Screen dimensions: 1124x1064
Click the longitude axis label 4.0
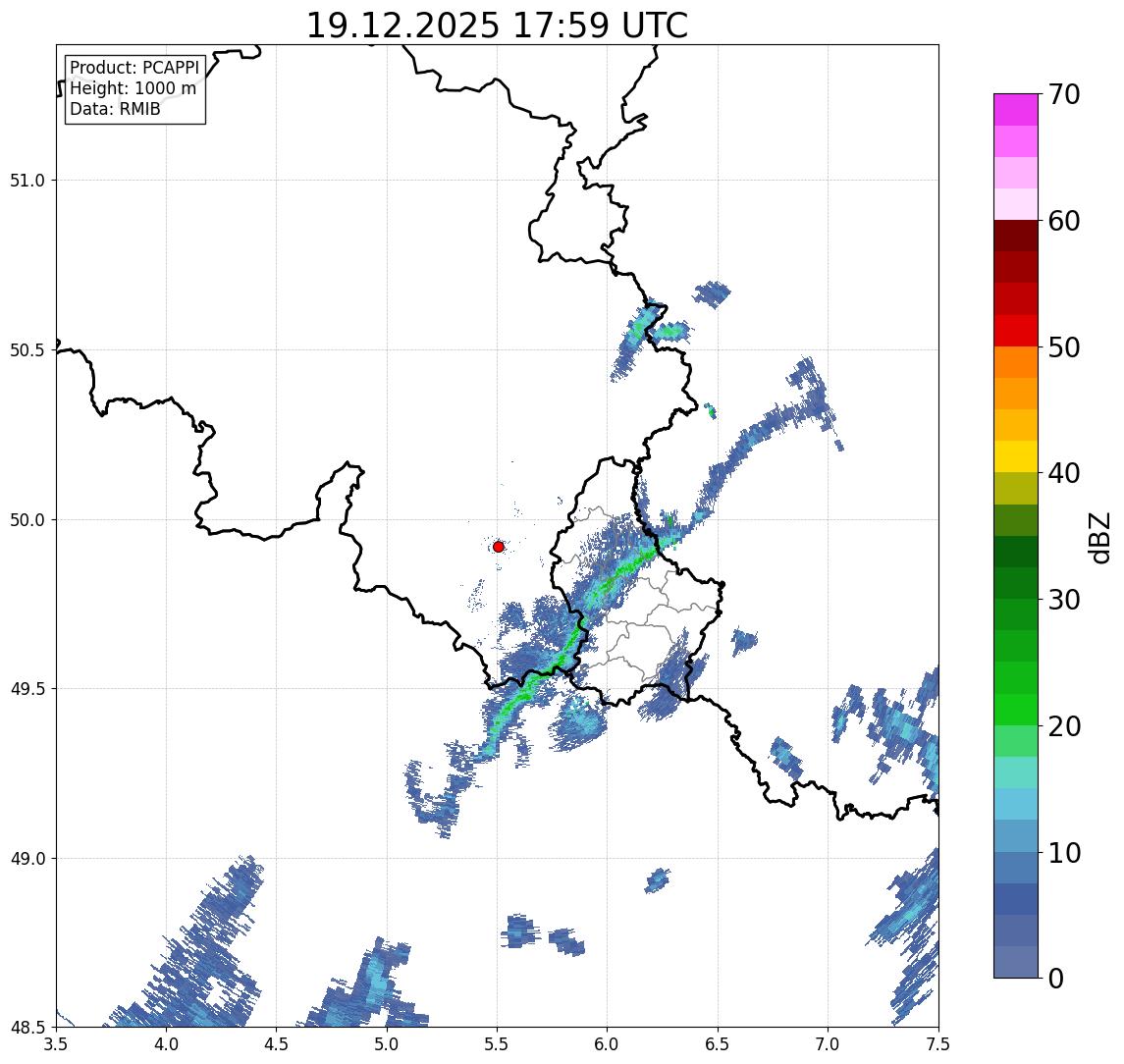pos(166,1044)
